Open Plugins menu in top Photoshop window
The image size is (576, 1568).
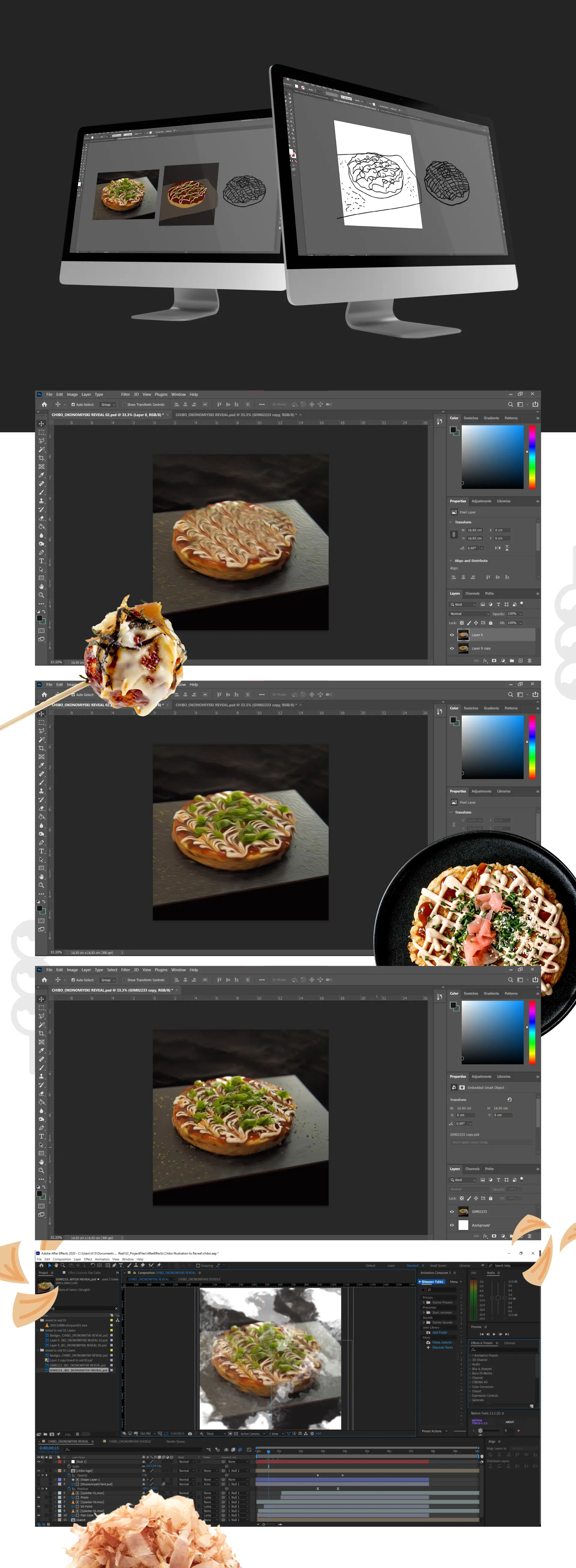point(160,394)
